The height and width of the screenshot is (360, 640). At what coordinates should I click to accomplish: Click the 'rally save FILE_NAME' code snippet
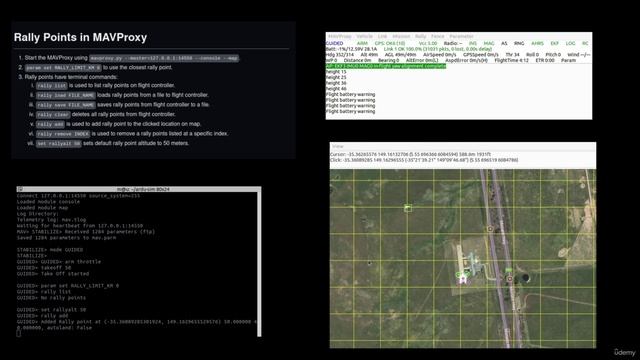66,105
